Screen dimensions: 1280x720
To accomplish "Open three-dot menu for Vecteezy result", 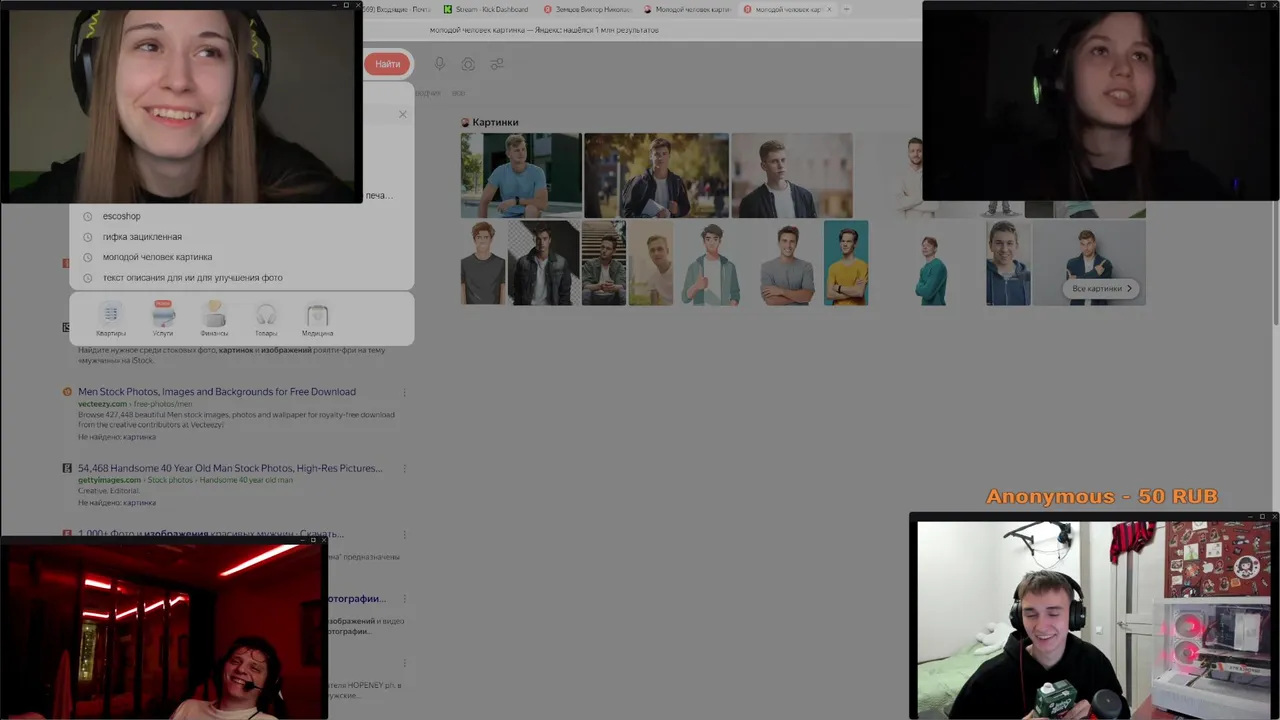I will tap(404, 392).
